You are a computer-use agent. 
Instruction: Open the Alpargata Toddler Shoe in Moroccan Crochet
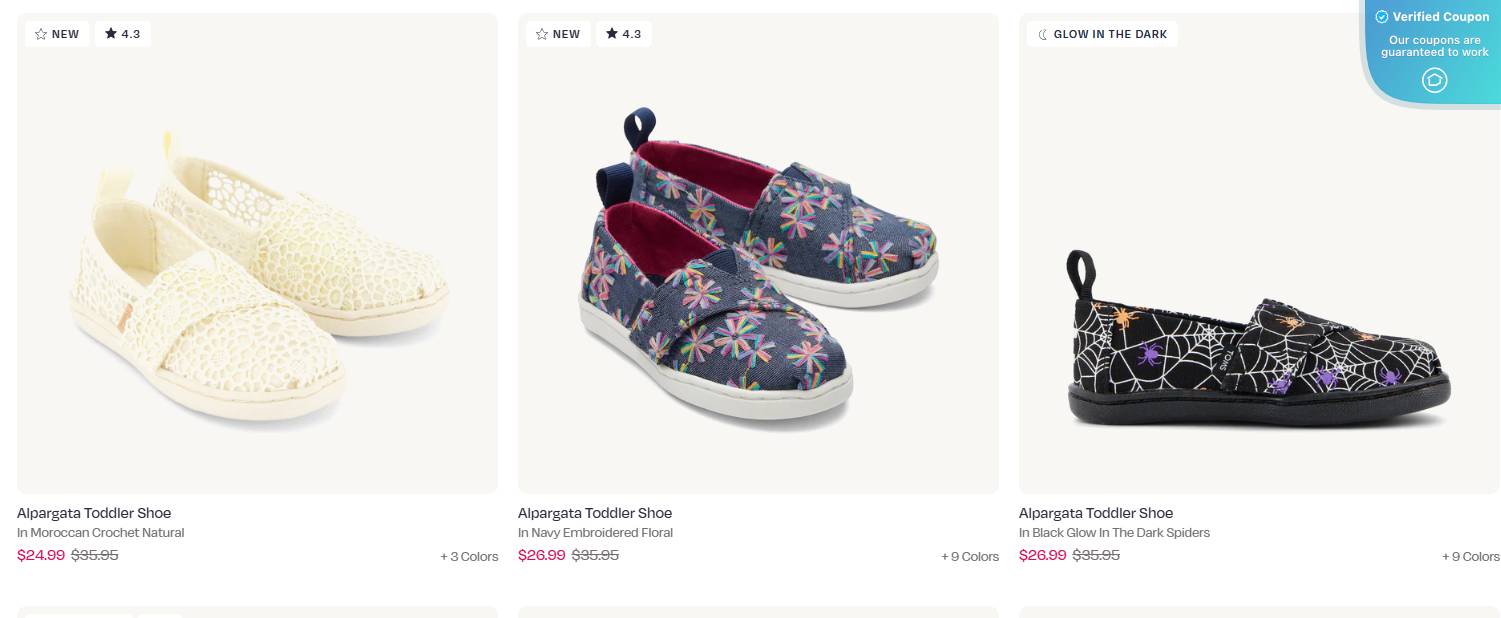[94, 512]
